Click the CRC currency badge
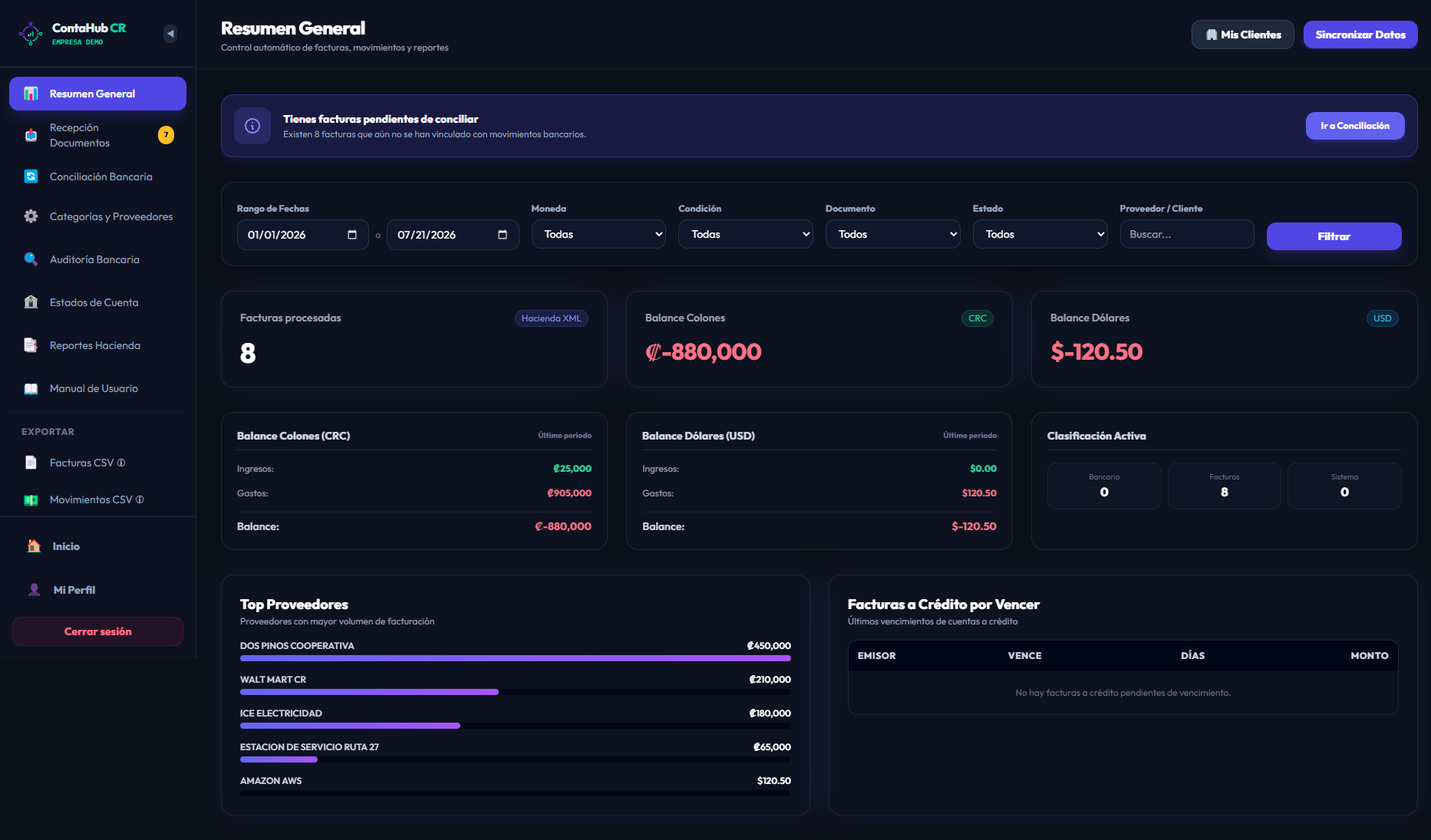 [x=978, y=318]
